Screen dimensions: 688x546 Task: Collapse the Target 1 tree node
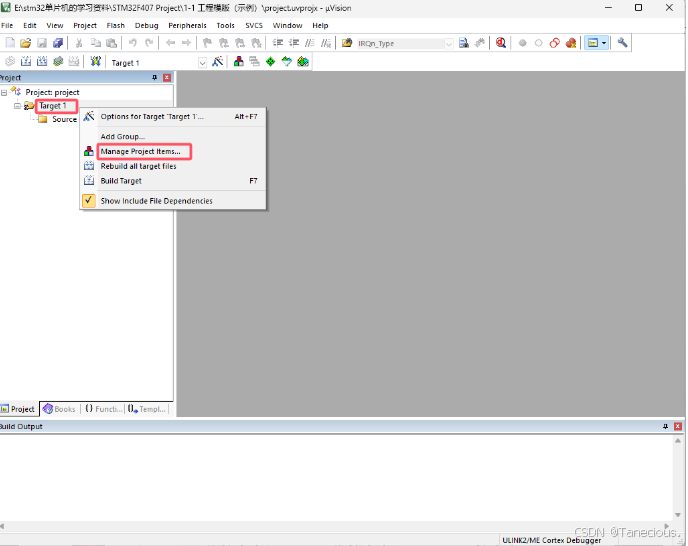click(x=17, y=106)
